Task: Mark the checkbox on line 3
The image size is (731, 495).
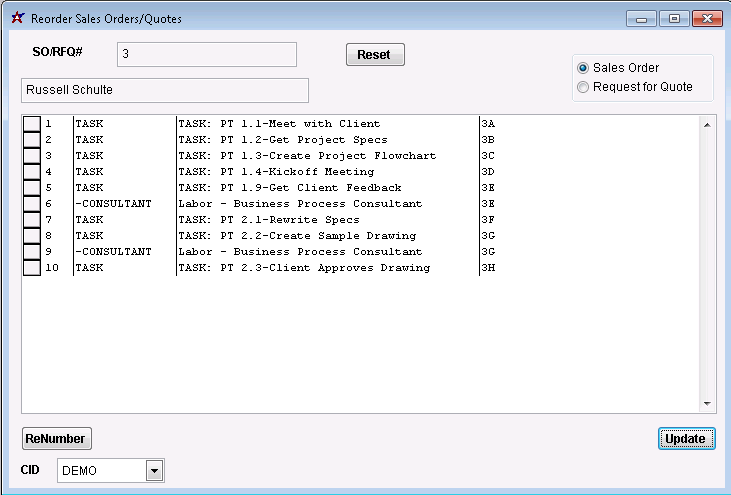Action: 32,156
